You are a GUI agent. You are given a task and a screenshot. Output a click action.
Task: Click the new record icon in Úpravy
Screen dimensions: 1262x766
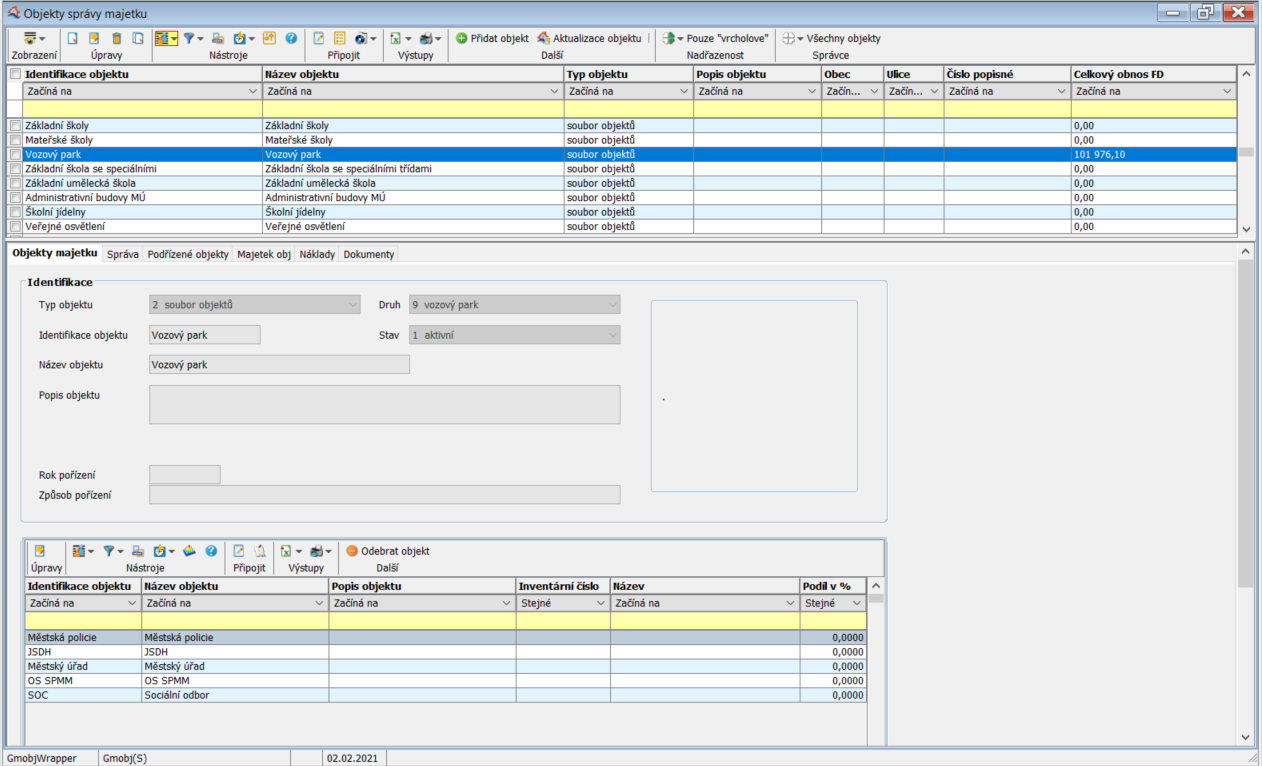(x=72, y=39)
